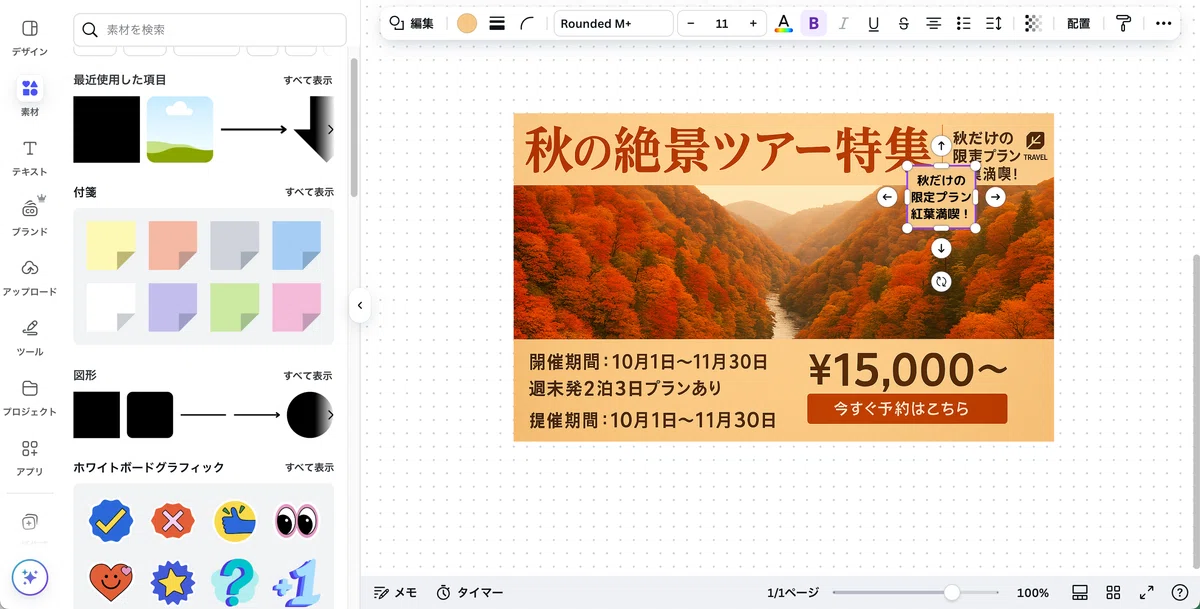Select the ブランド sidebar icon
Viewport: 1200px width, 609px height.
29,217
